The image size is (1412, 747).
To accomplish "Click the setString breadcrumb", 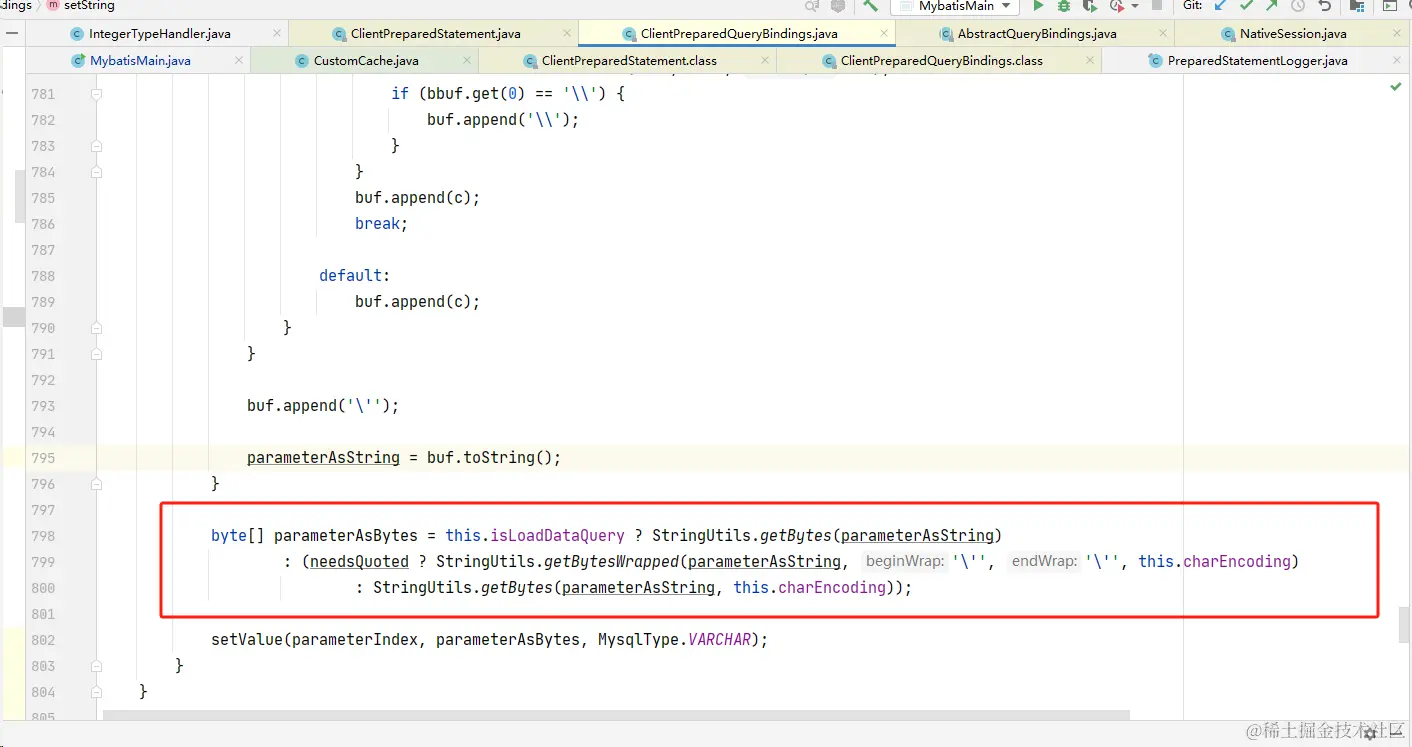I will [80, 6].
